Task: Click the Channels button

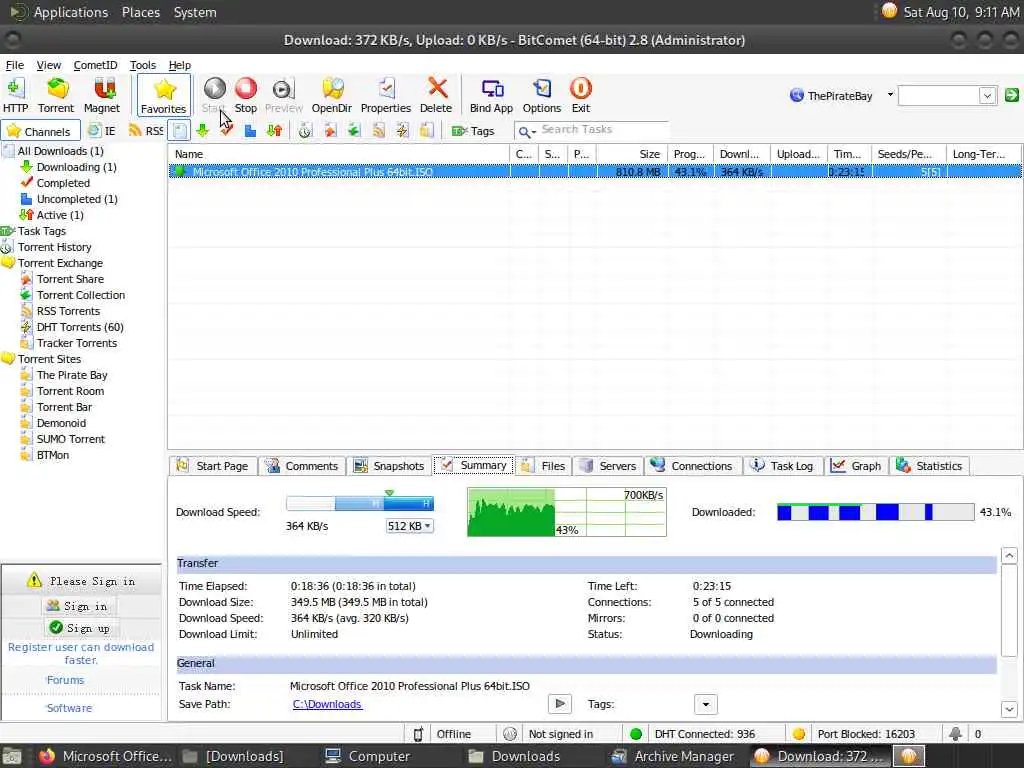Action: pos(40,131)
